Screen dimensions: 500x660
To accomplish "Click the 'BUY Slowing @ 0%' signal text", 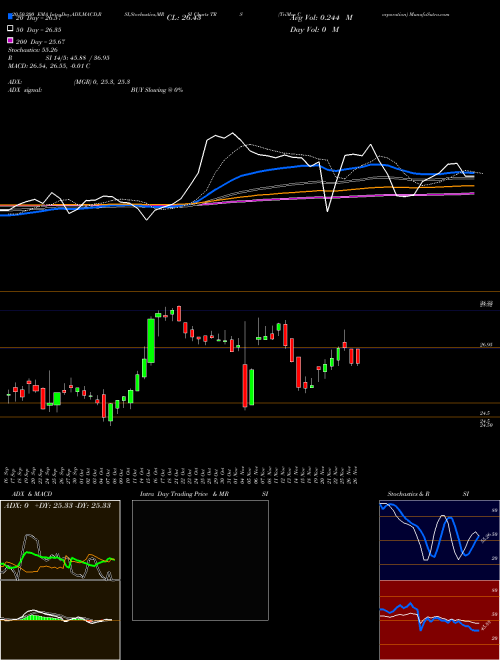I will pyautogui.click(x=157, y=90).
